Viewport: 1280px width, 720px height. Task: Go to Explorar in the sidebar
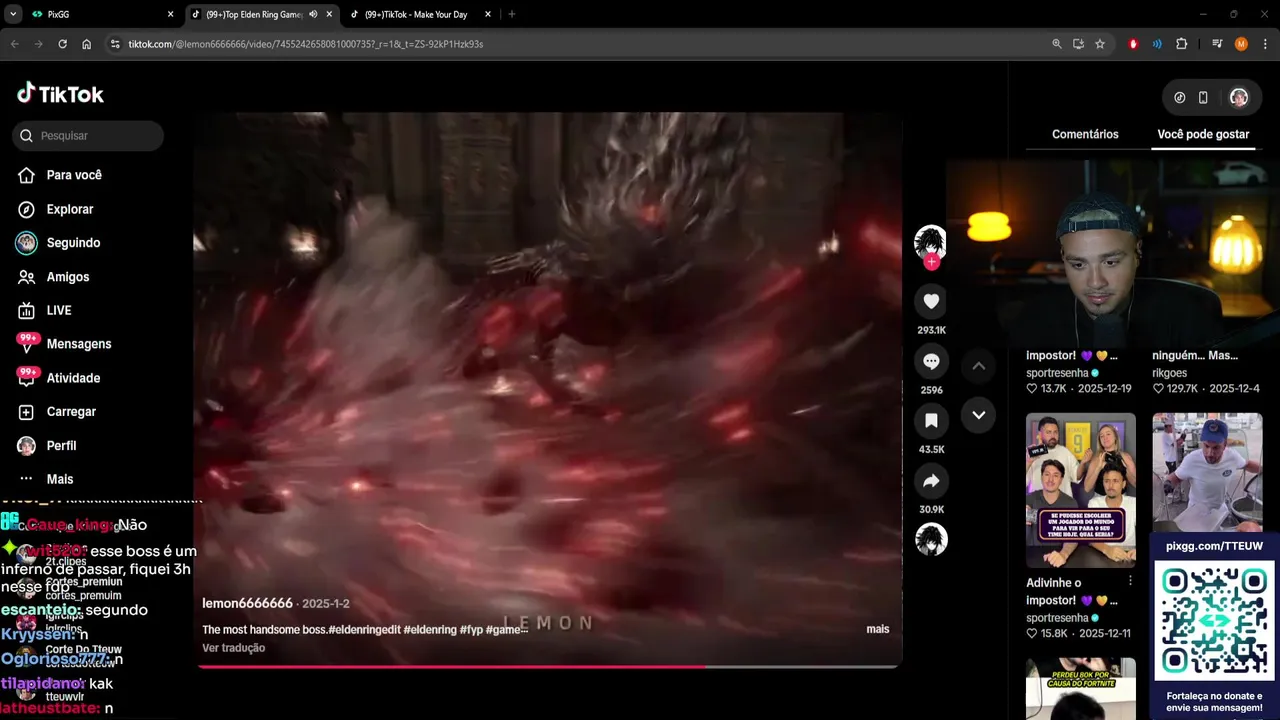(69, 209)
